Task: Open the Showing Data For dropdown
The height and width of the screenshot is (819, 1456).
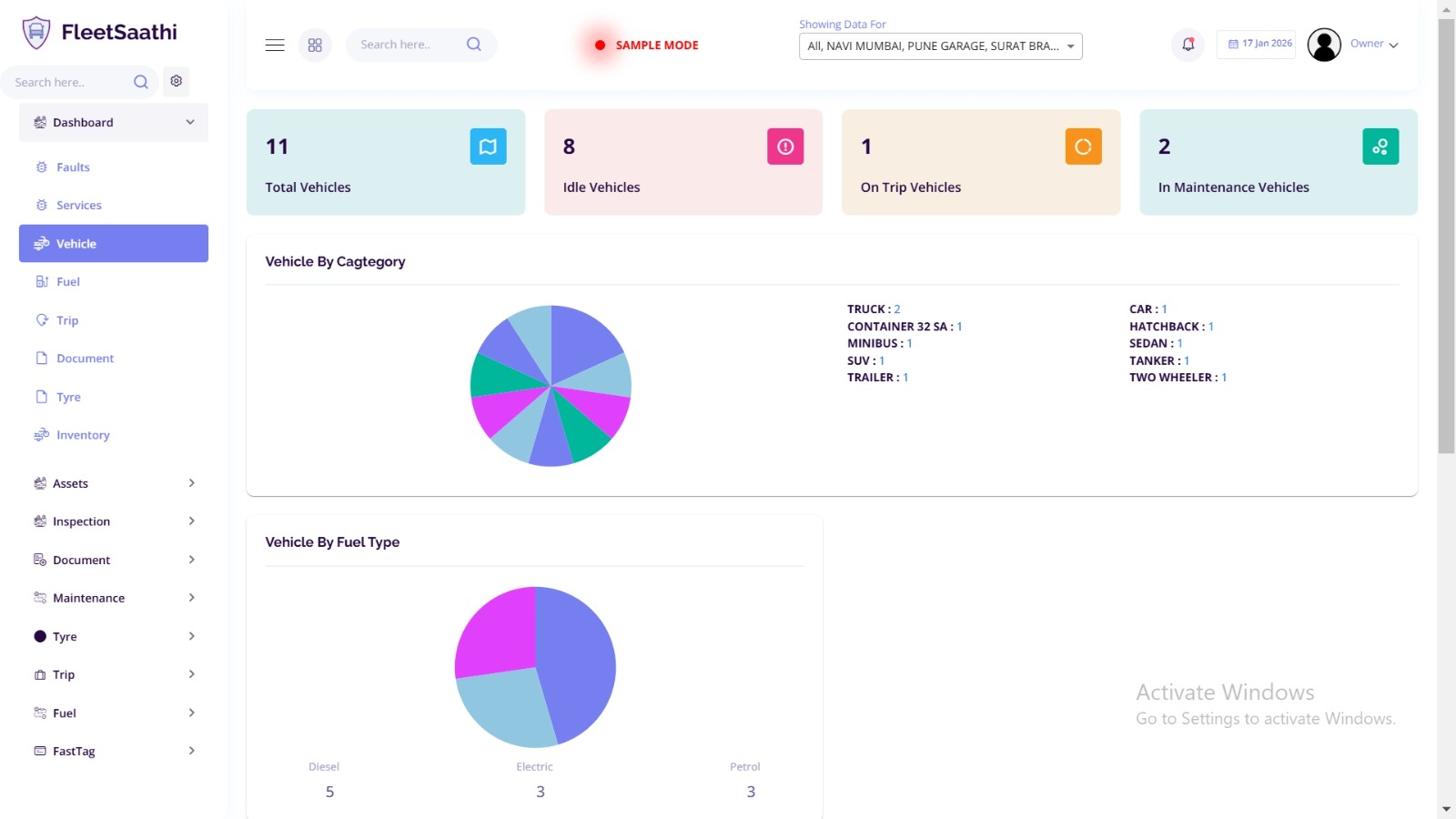Action: [x=940, y=46]
